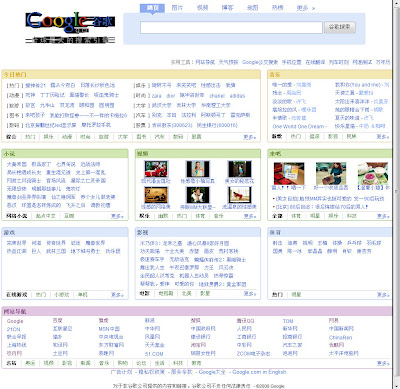400x389 pixels.
Task: Open video thumbnail of woman in blue
Action: (198, 169)
